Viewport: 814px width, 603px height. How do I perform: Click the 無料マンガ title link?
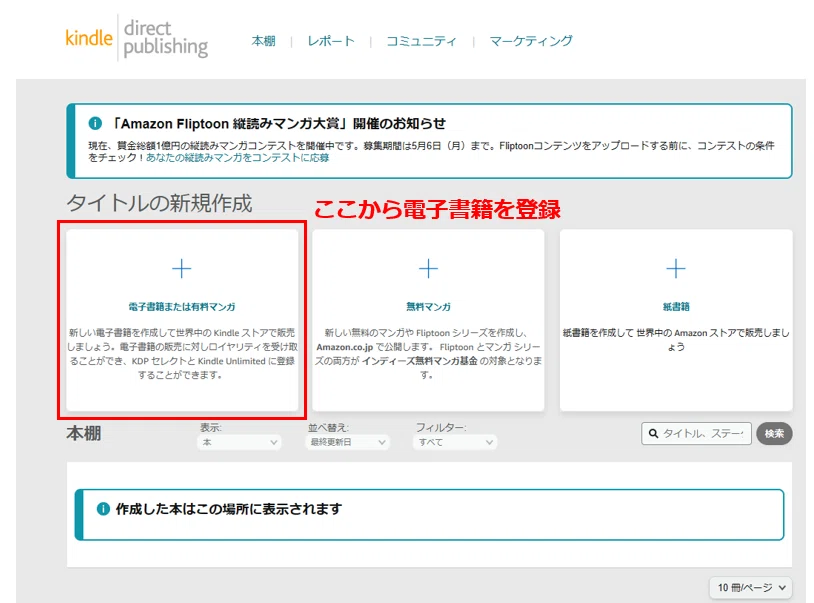pos(428,307)
